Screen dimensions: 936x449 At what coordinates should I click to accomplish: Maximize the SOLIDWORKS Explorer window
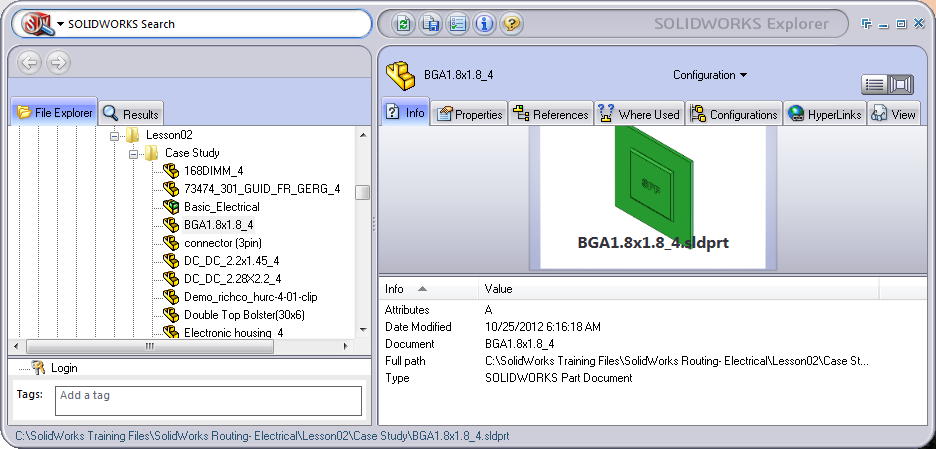pos(901,24)
